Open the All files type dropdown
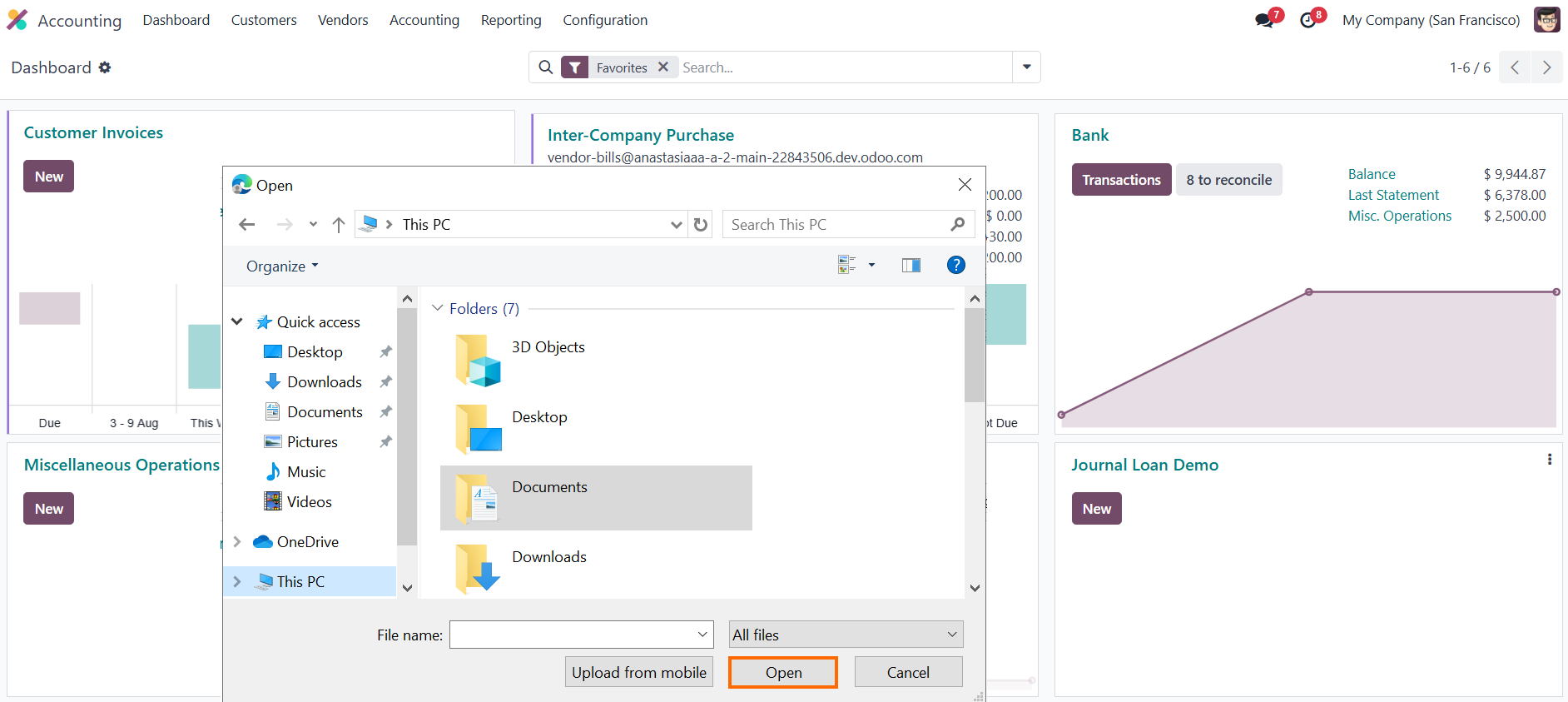 click(x=846, y=635)
